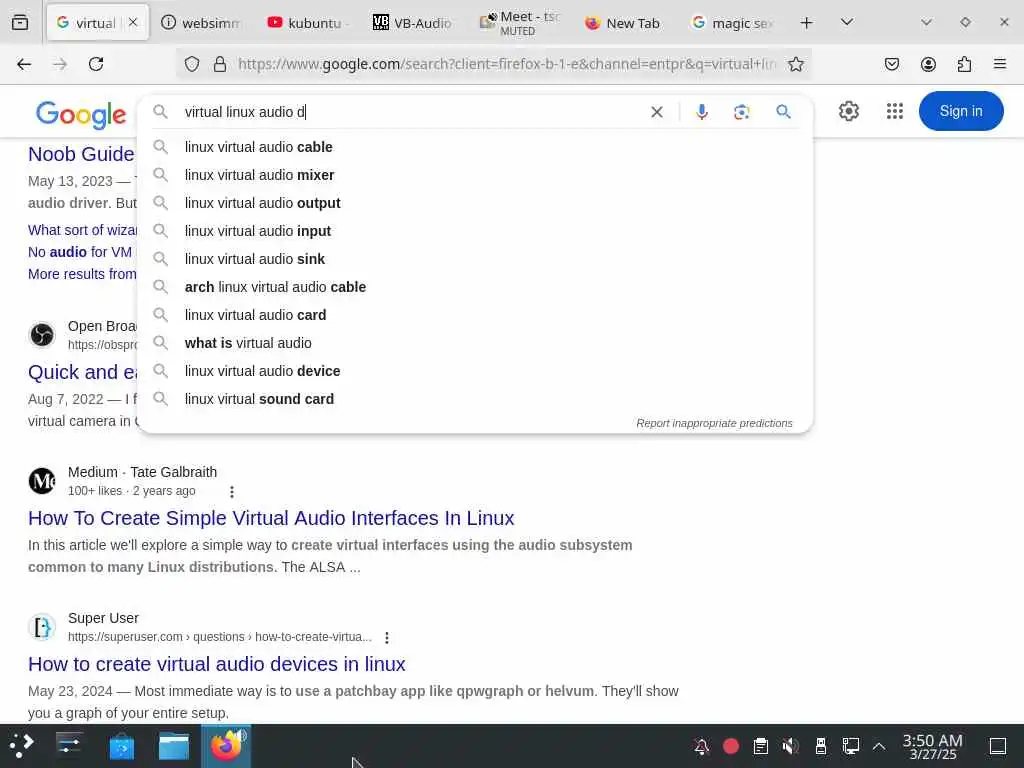This screenshot has width=1024, height=768.
Task: Go forward using the forward arrow
Action: tap(60, 64)
